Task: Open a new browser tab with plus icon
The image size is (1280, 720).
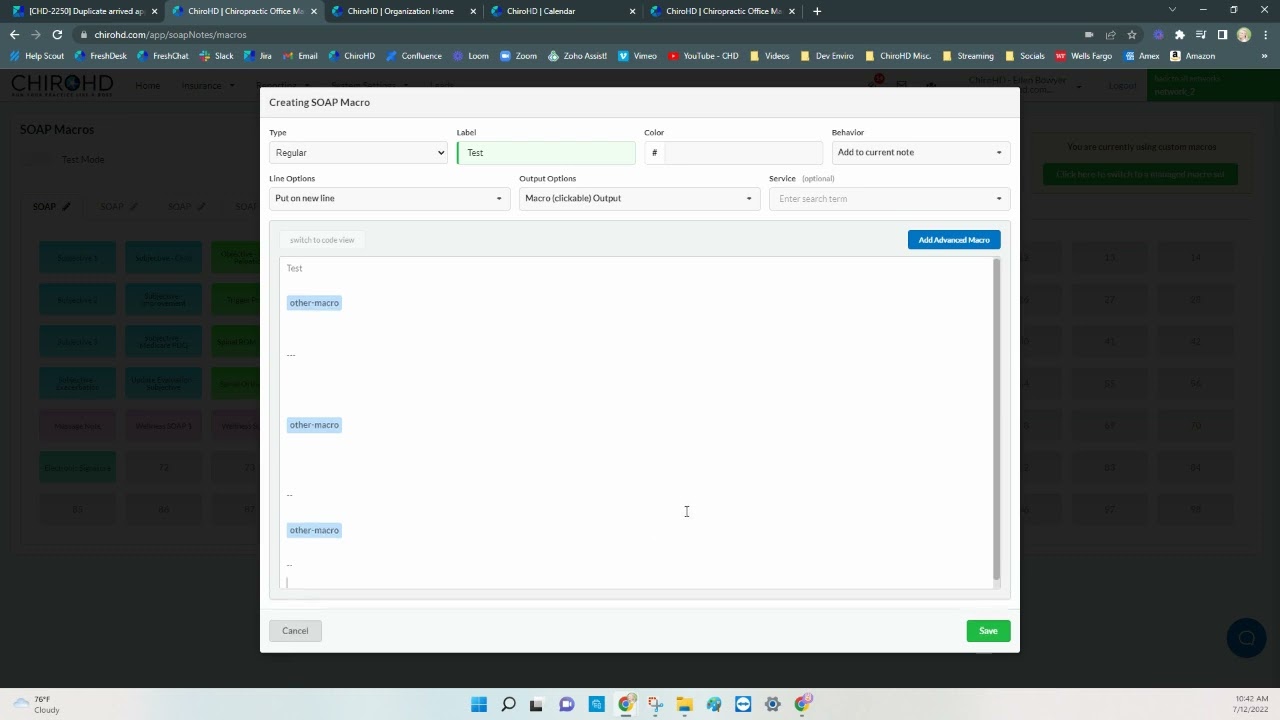Action: tap(817, 11)
